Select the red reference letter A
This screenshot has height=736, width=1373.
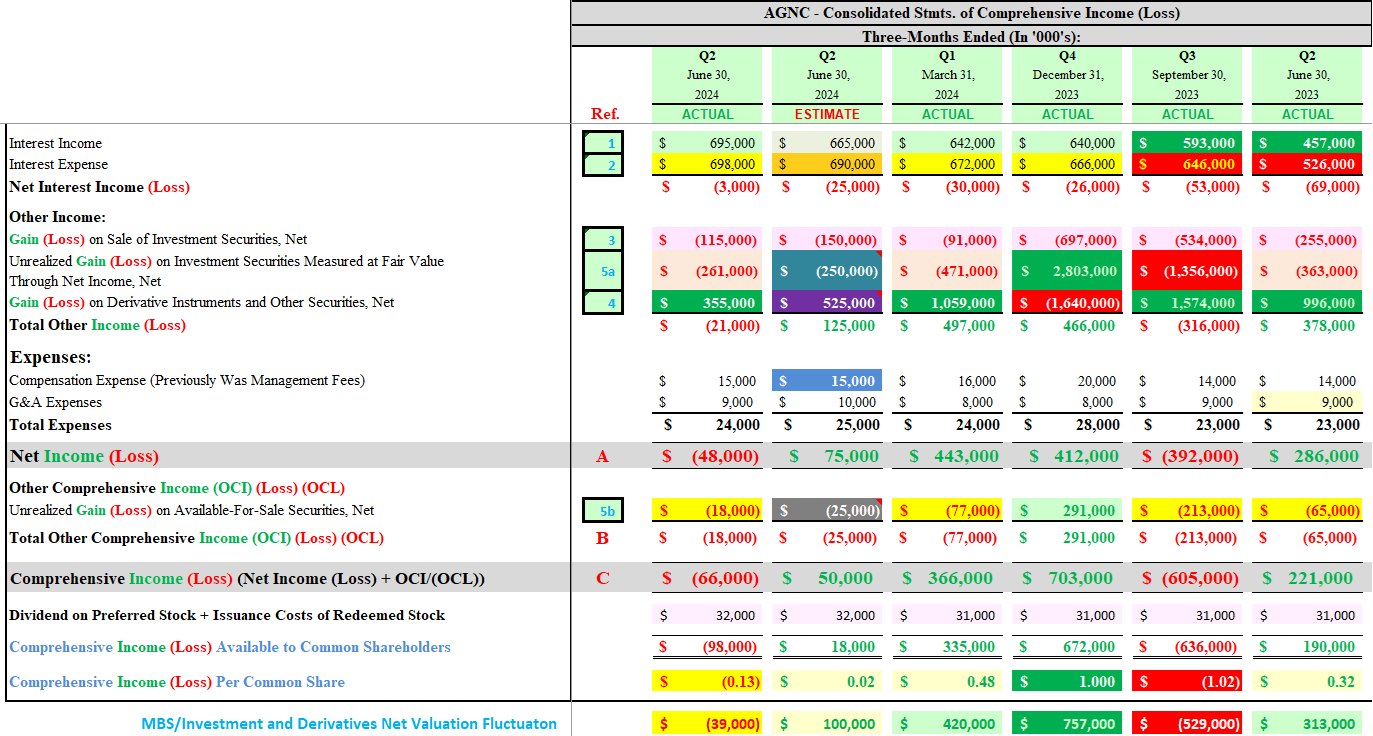[602, 456]
